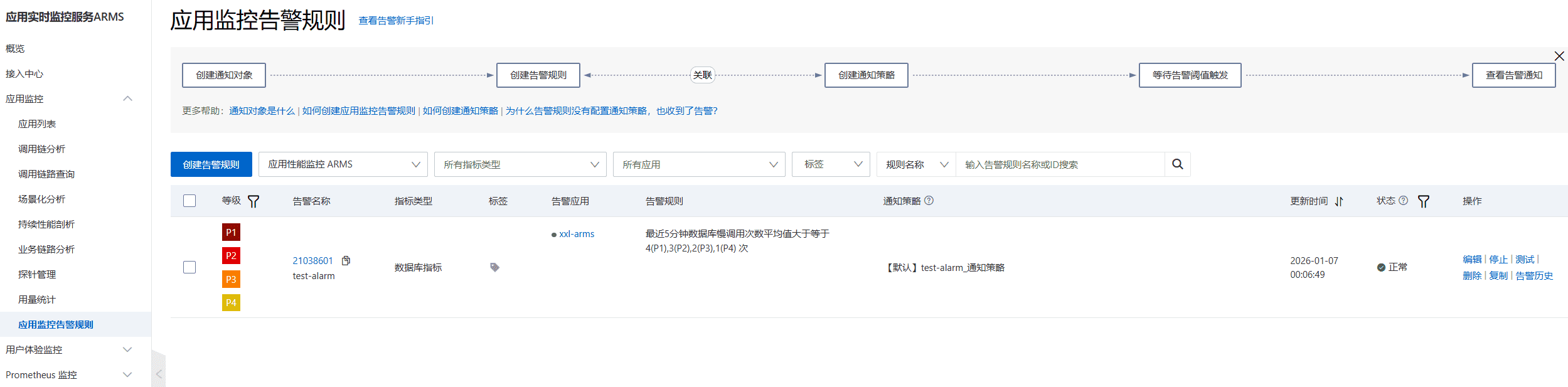The width and height of the screenshot is (1568, 387).
Task: Open help link 为什么告警规则没有配置通知策略
Action: pos(612,111)
